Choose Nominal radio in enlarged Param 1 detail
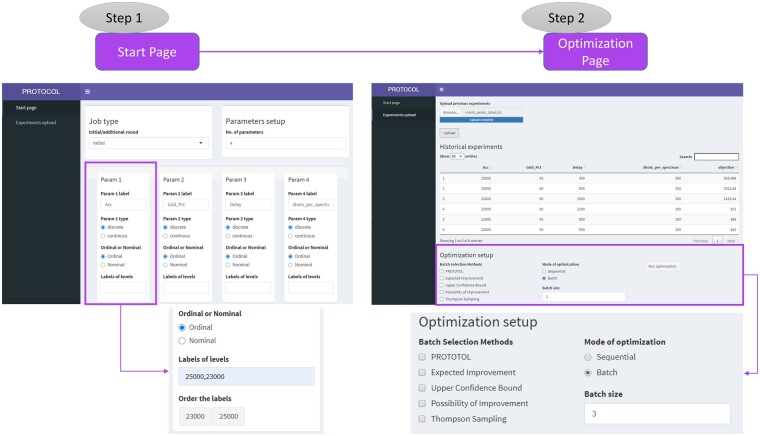The image size is (760, 436). (x=183, y=339)
